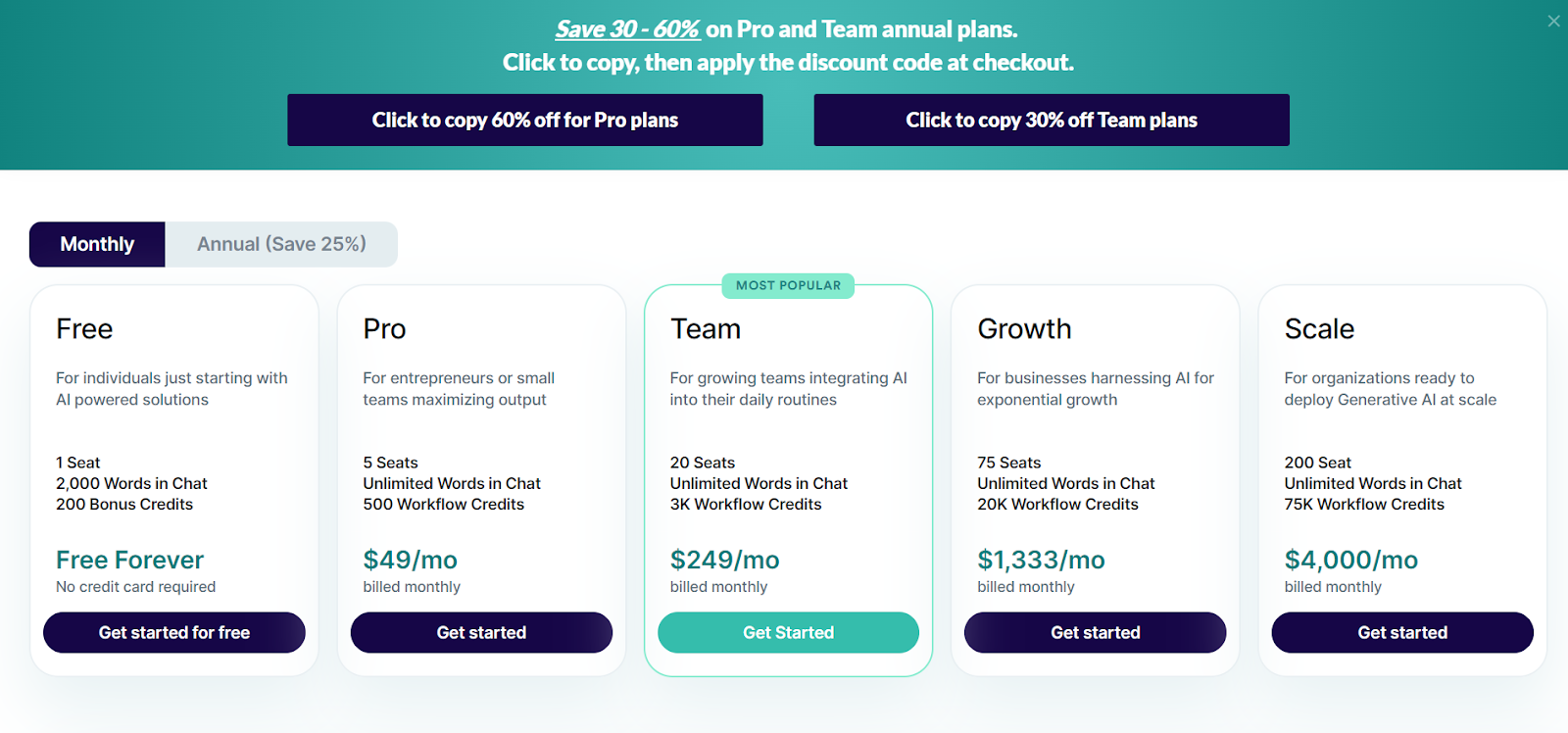Copy the 30% off Team plans discount code
Screen dimensions: 1568x733
tap(1051, 120)
